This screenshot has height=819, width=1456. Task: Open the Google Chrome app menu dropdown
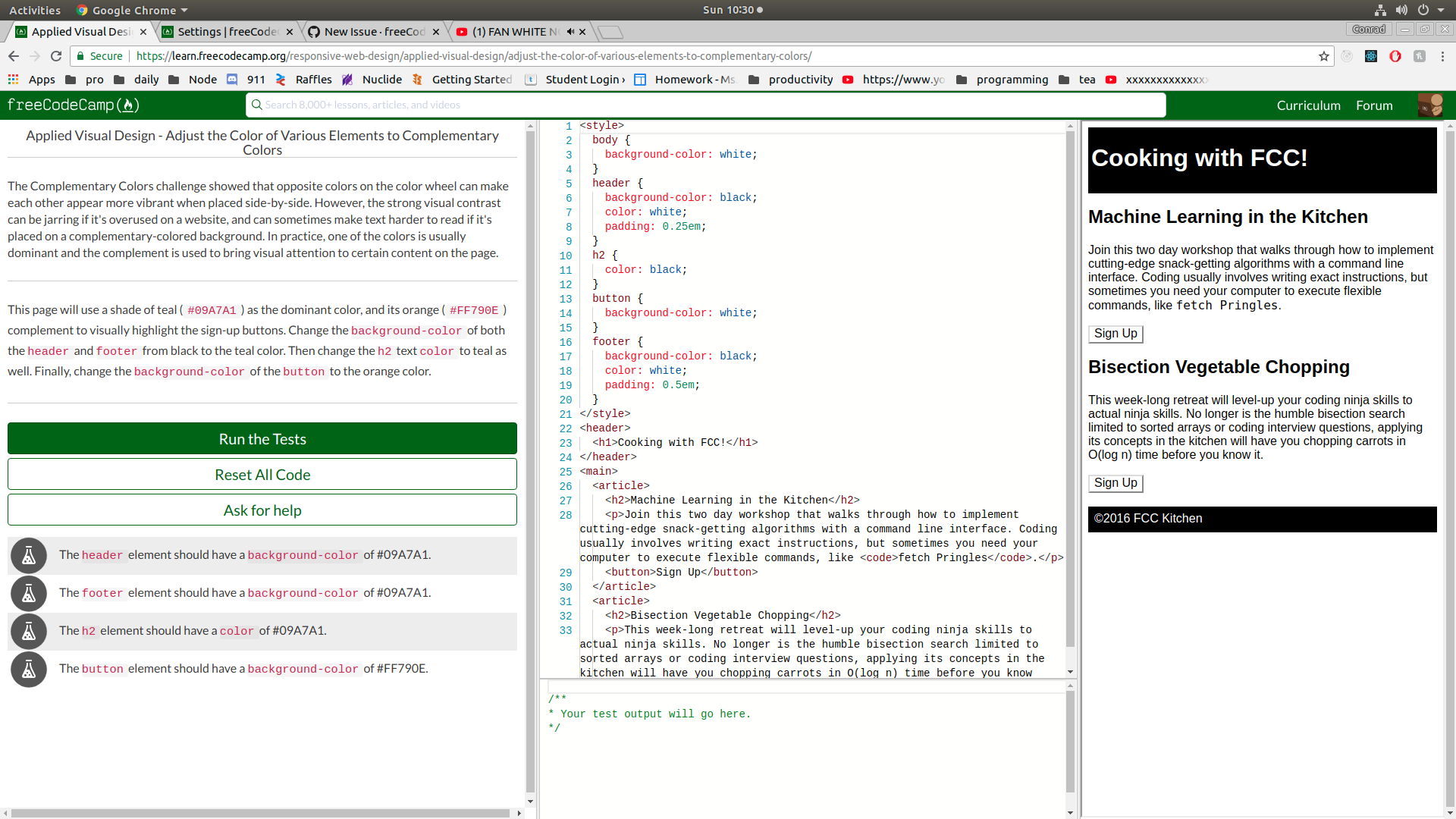pos(133,10)
